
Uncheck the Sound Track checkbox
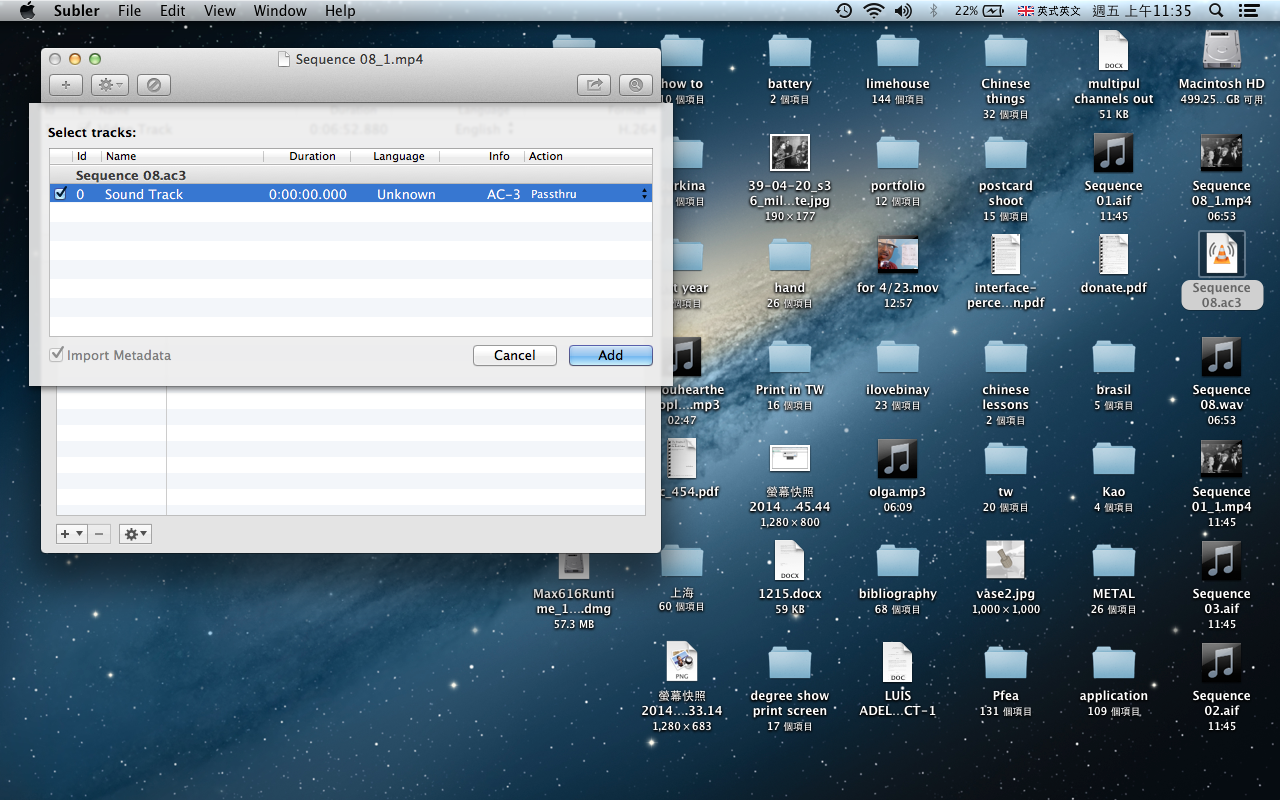pyautogui.click(x=61, y=194)
